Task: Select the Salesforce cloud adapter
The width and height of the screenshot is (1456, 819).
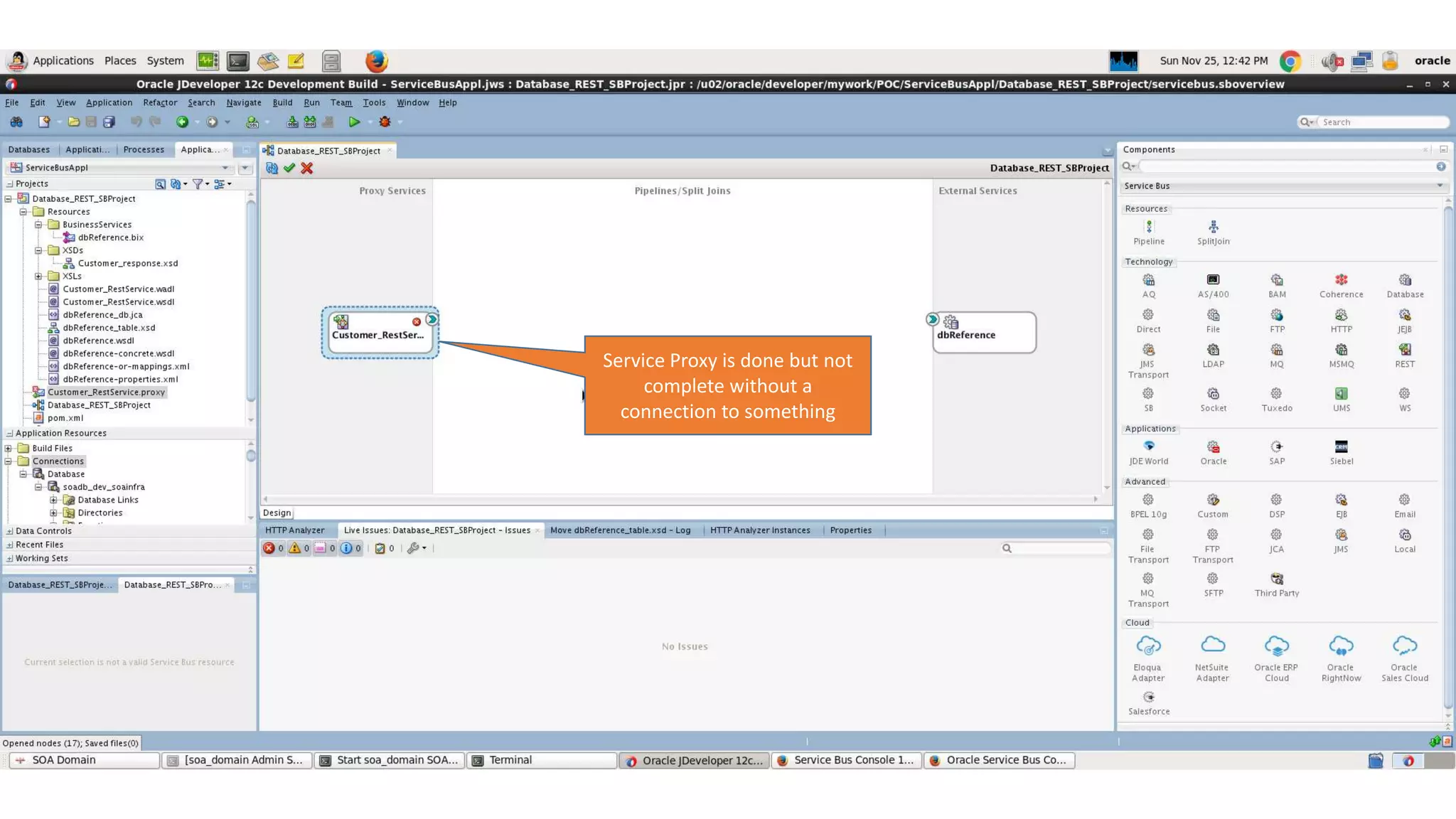Action: (x=1149, y=697)
